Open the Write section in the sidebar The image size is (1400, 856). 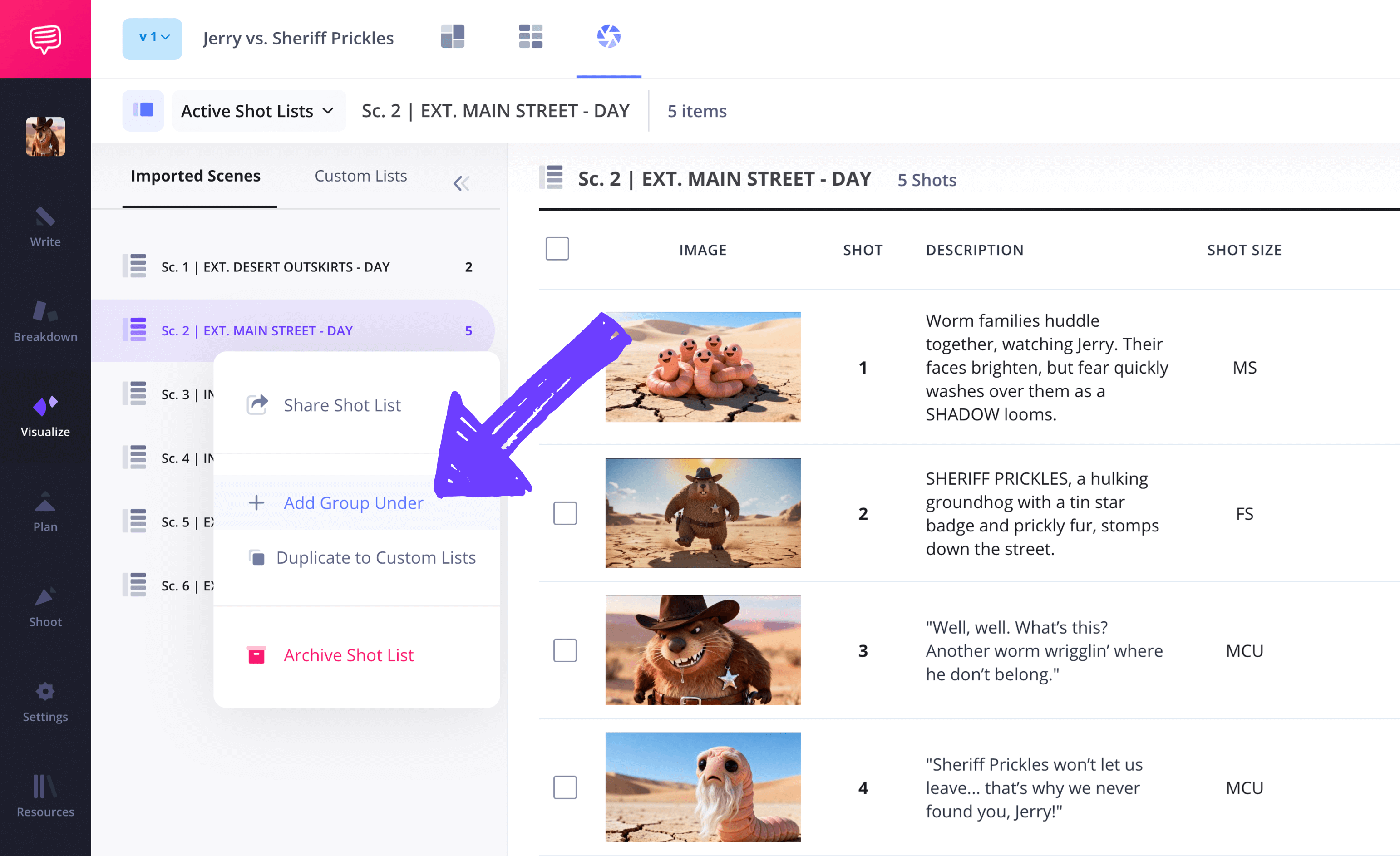point(45,226)
